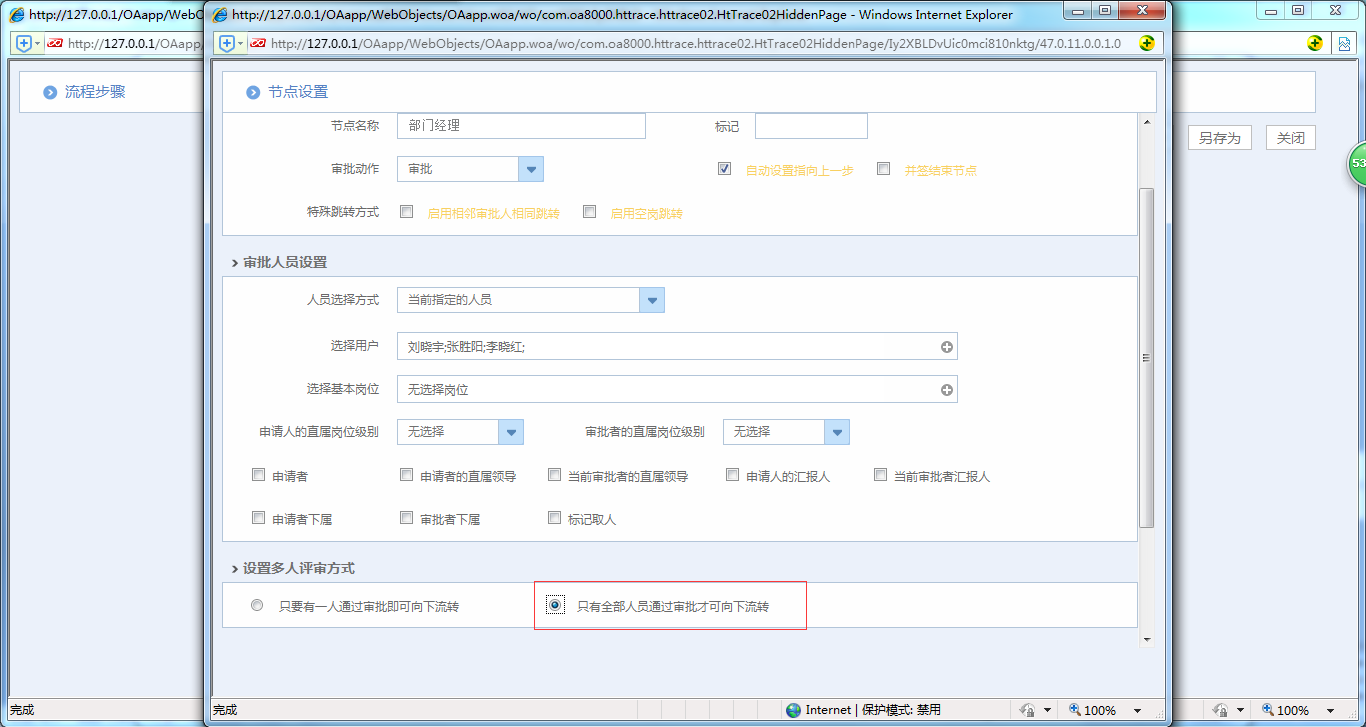Click 流程步骤 heading text in background window

[95, 92]
